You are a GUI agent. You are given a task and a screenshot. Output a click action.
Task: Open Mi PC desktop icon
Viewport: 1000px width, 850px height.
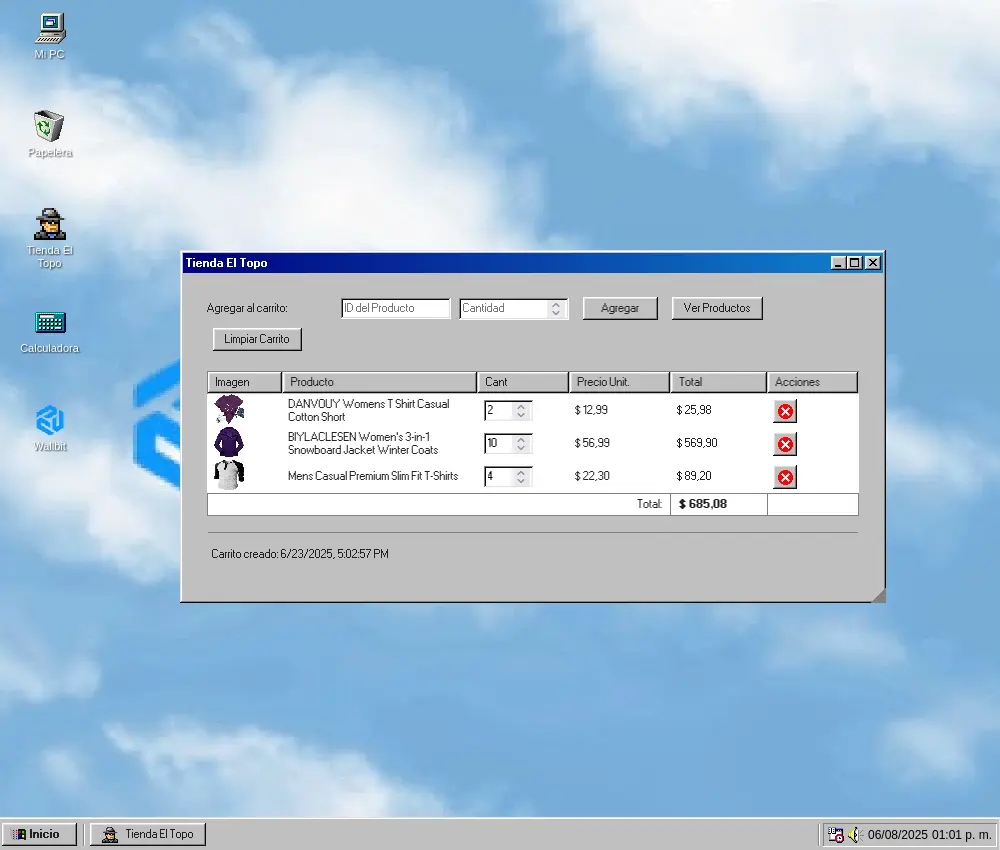pyautogui.click(x=49, y=28)
